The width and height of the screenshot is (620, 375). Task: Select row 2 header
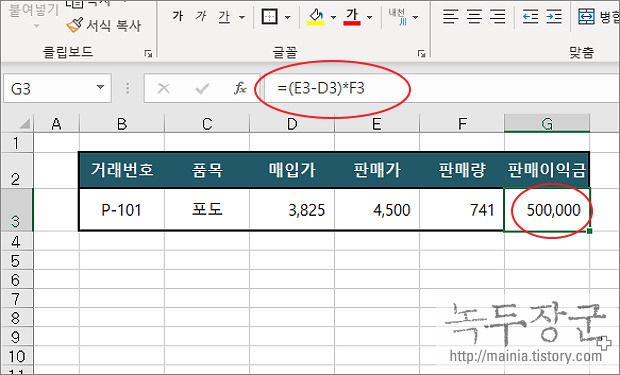coord(17,170)
